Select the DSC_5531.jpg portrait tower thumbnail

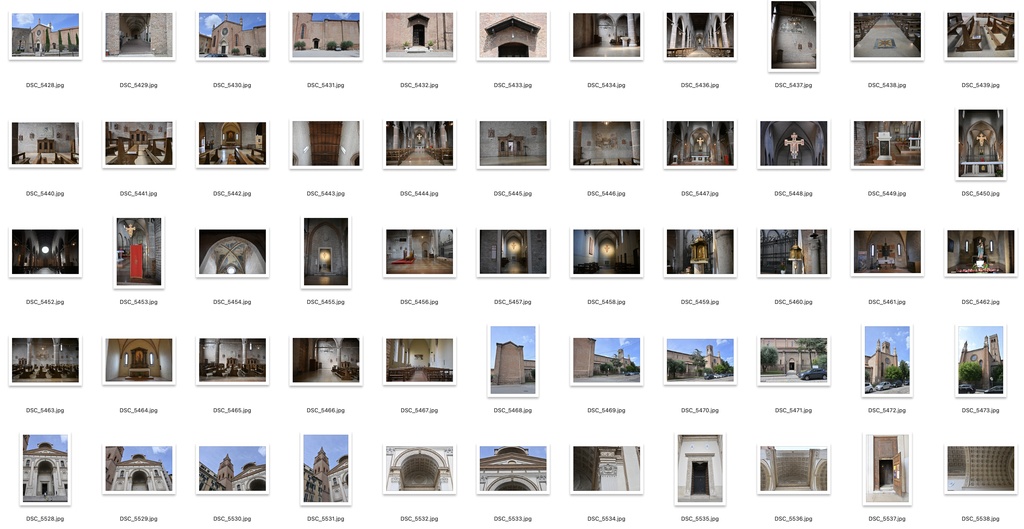click(x=326, y=469)
